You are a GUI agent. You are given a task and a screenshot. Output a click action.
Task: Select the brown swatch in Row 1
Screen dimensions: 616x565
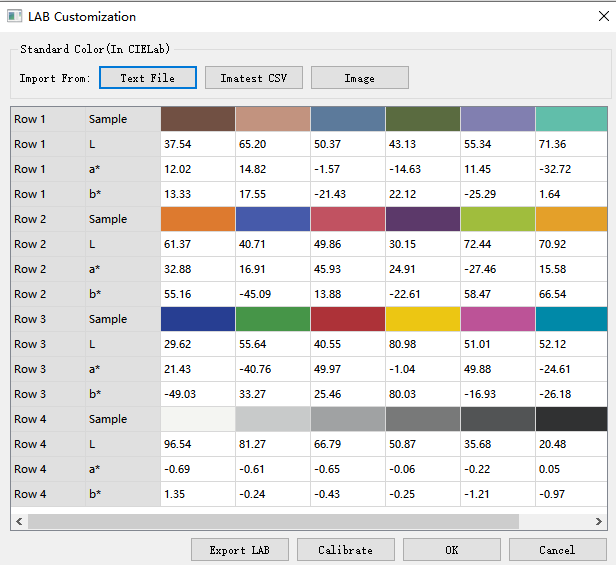click(x=198, y=119)
